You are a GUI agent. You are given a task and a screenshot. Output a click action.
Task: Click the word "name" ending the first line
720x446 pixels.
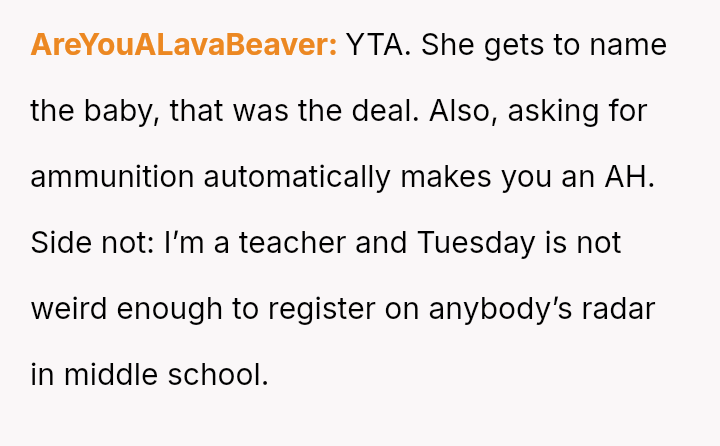click(628, 45)
